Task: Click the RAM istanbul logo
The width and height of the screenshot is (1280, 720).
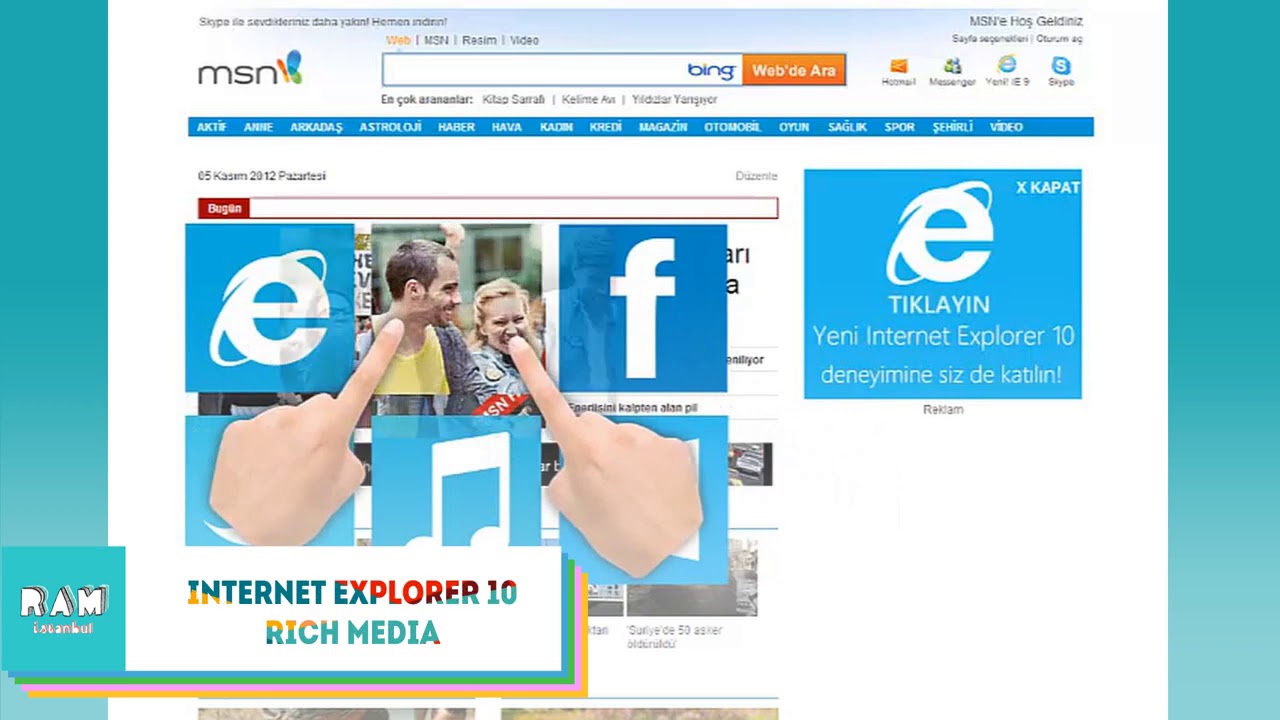Action: (x=63, y=609)
